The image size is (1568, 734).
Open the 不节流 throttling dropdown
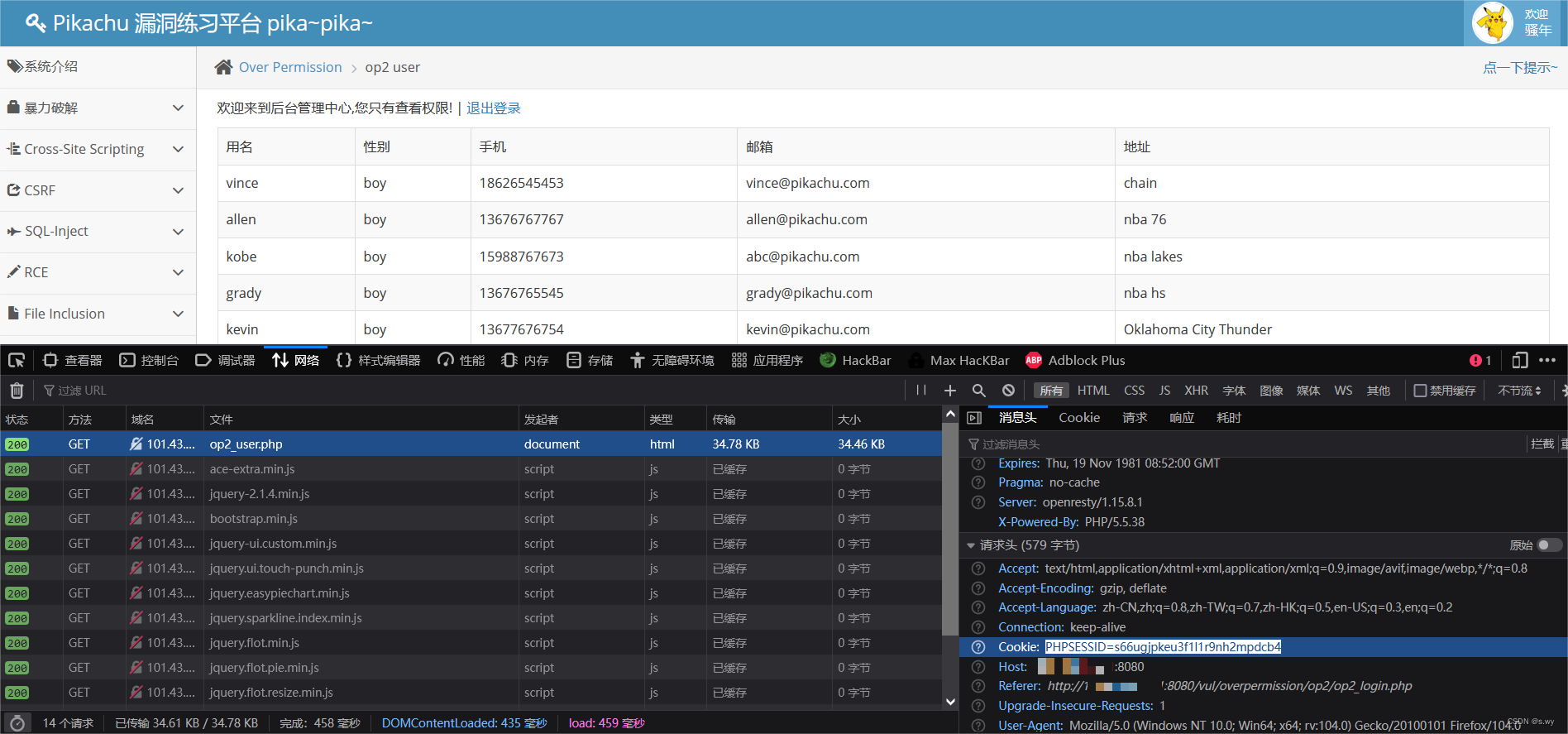click(x=1520, y=391)
